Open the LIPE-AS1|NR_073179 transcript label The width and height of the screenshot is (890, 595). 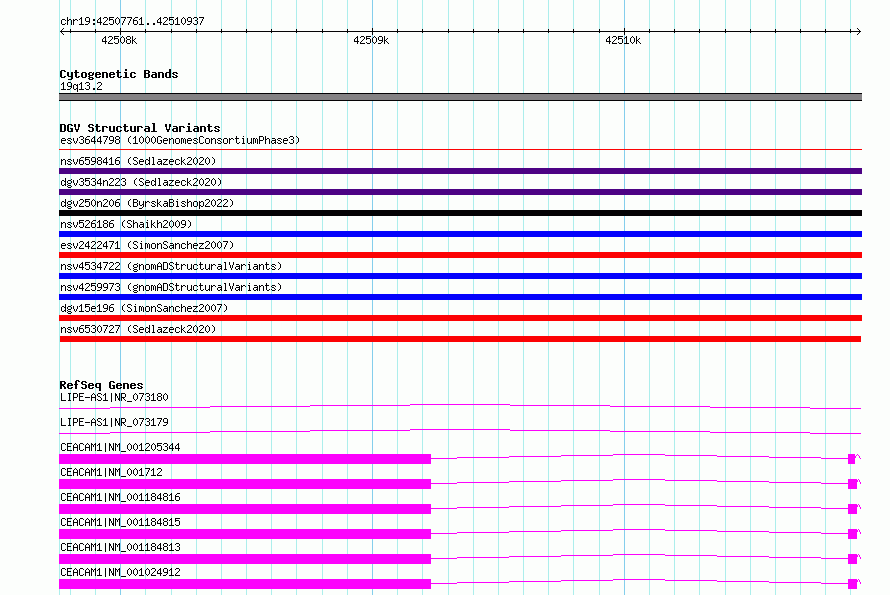point(114,422)
